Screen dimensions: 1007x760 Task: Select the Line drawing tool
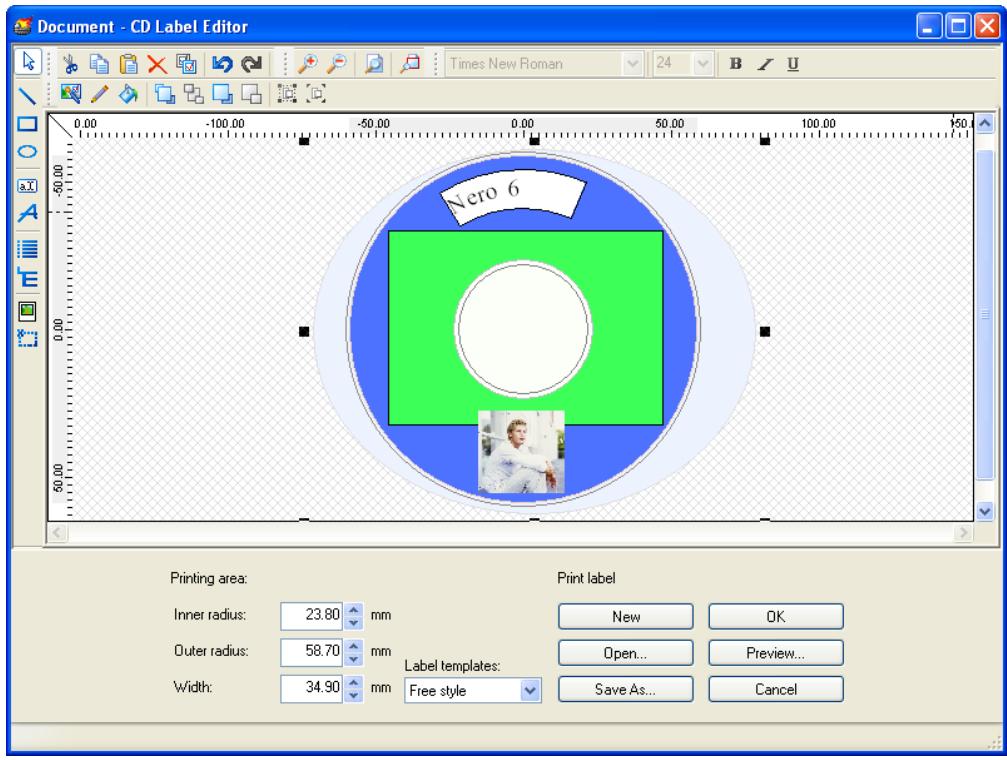tap(27, 96)
